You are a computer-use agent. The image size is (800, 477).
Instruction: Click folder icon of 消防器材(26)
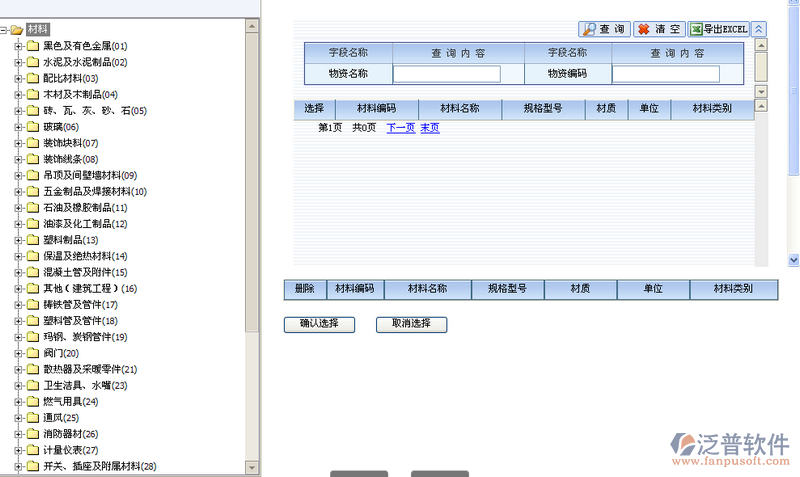(x=33, y=434)
